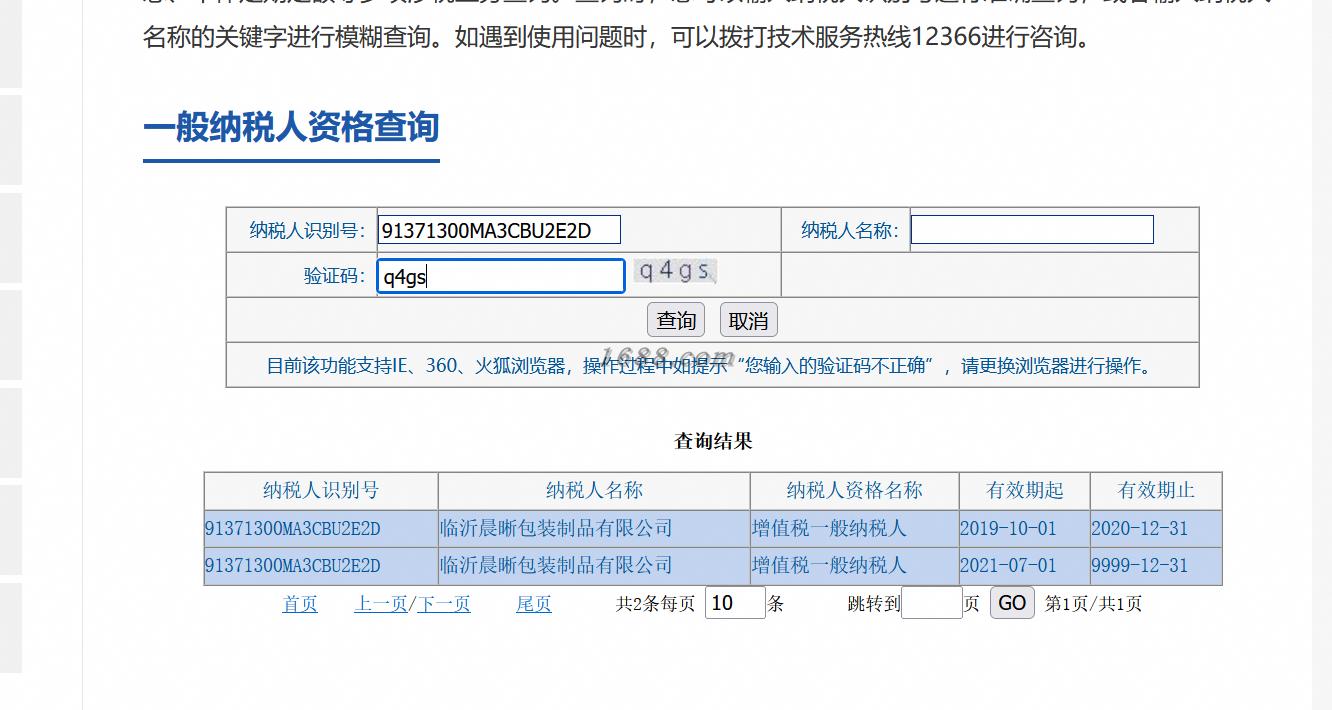1332x710 pixels.
Task: Click the 纳税人识别号 column header
Action: [321, 491]
